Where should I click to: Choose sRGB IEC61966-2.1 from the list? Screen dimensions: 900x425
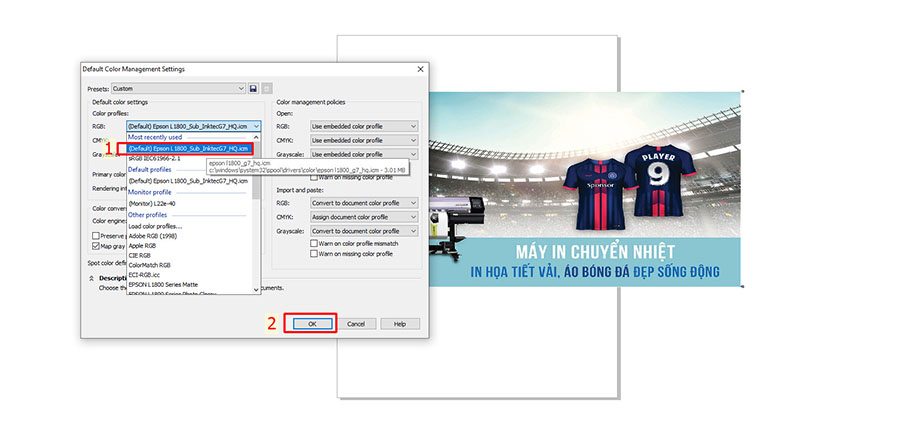click(x=155, y=157)
